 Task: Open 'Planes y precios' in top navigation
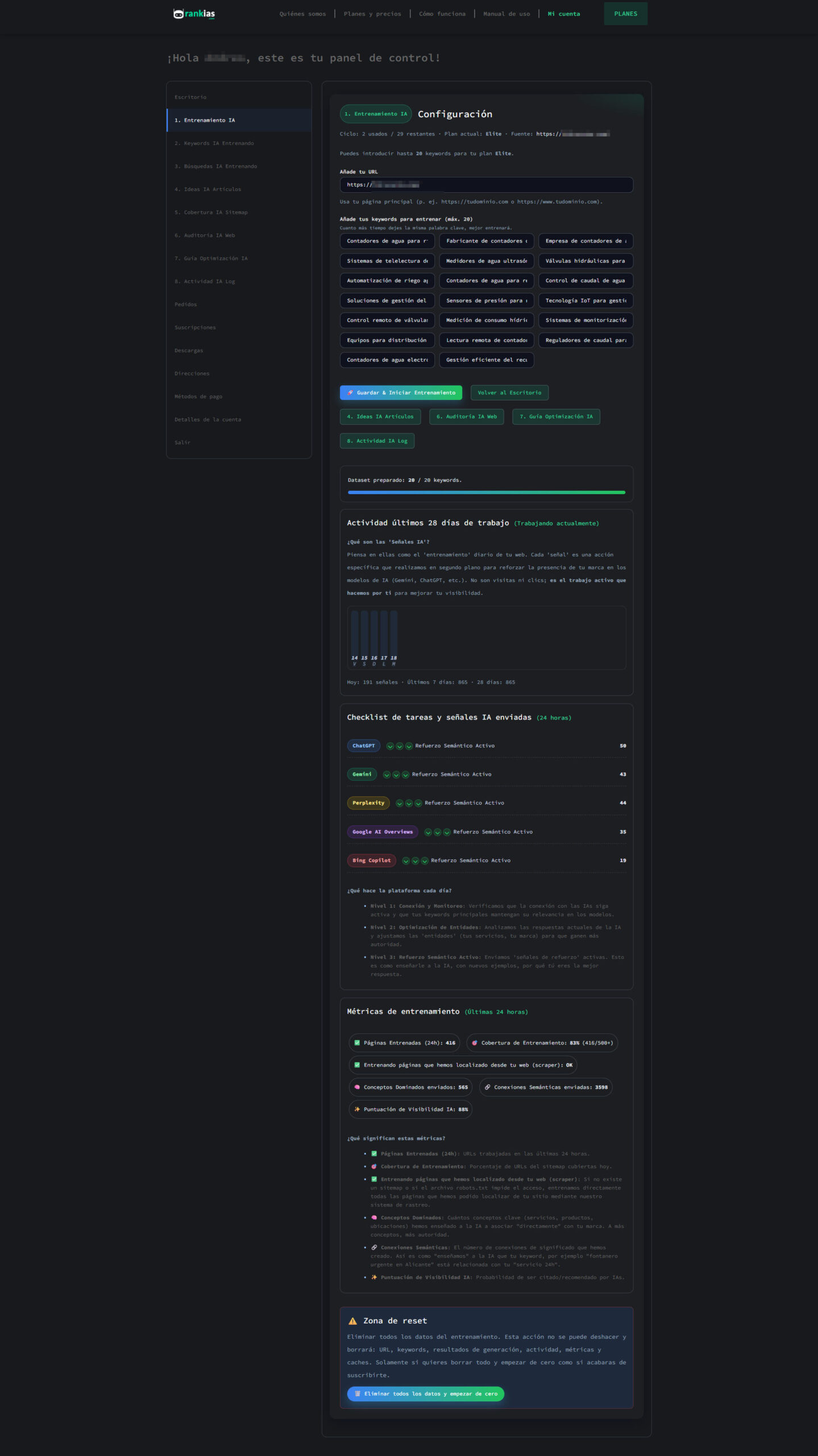[x=372, y=14]
